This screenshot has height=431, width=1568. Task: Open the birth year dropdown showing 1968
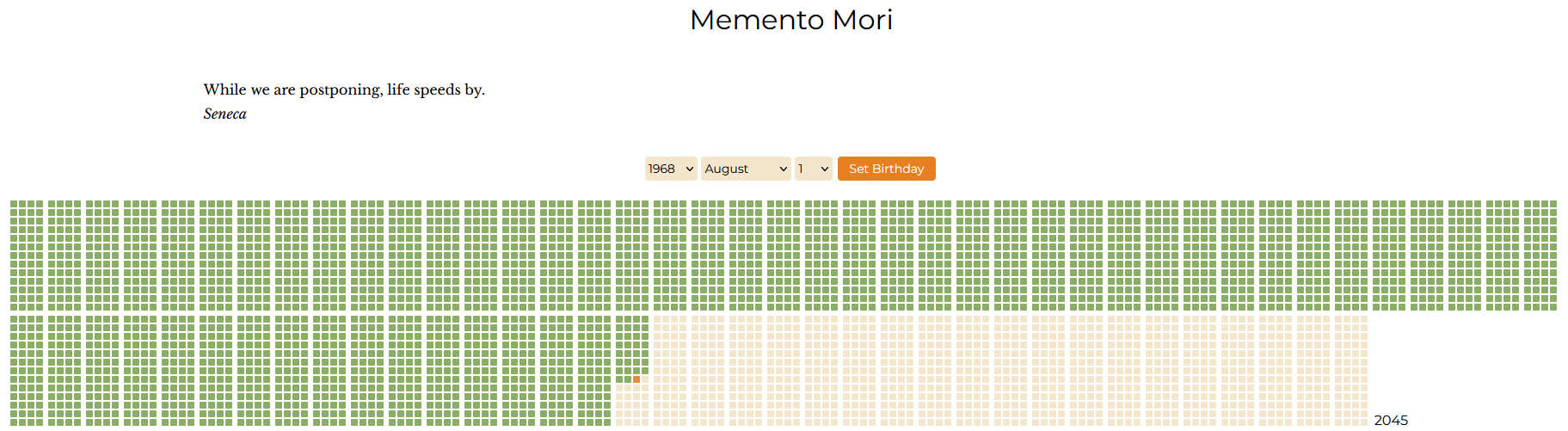tap(670, 169)
